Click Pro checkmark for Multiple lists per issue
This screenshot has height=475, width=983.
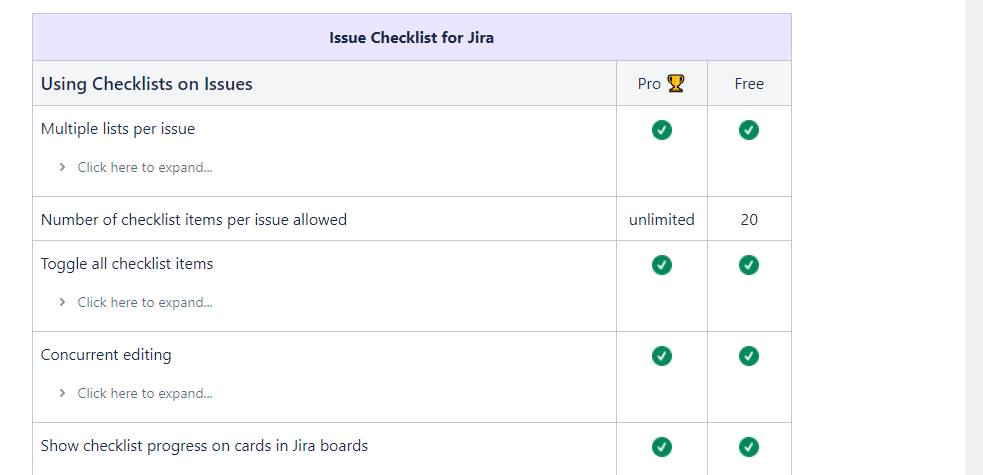coord(661,130)
